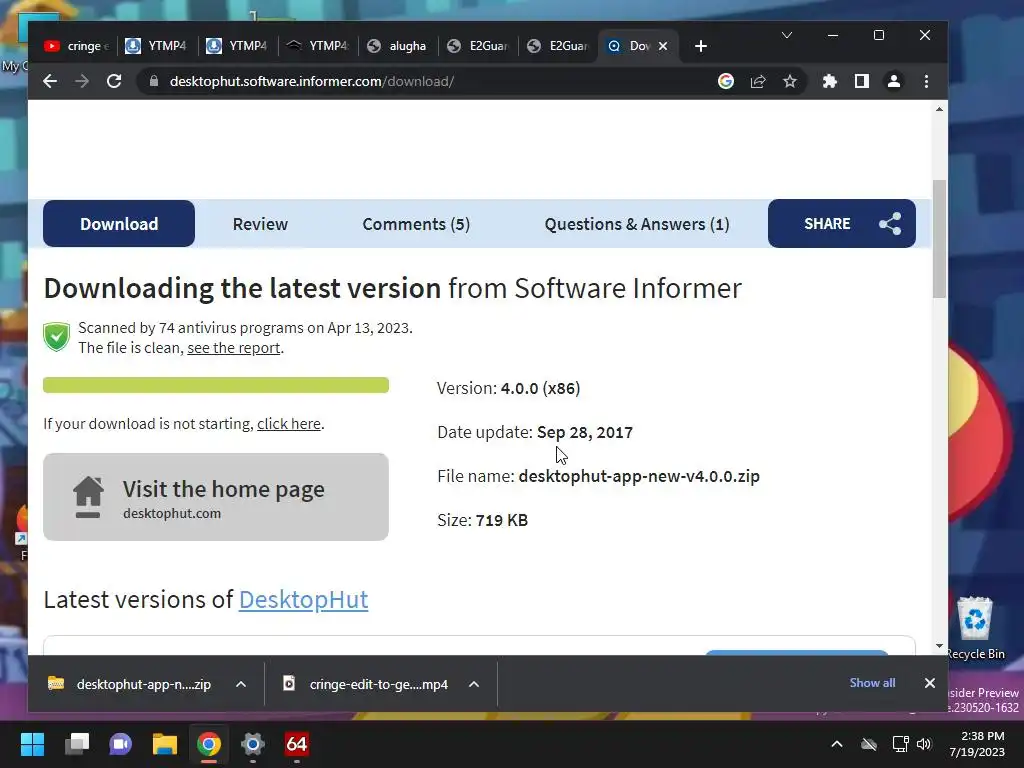Reload the current page
Viewport: 1024px width, 768px height.
(x=114, y=82)
